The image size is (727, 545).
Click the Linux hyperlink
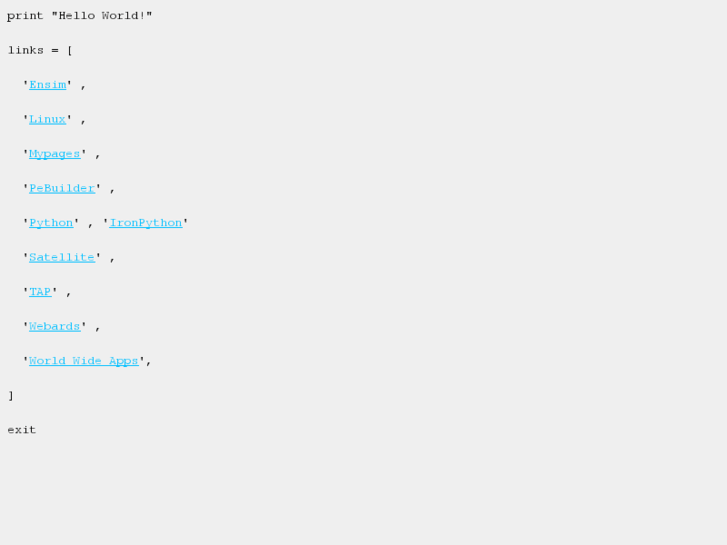(x=47, y=119)
